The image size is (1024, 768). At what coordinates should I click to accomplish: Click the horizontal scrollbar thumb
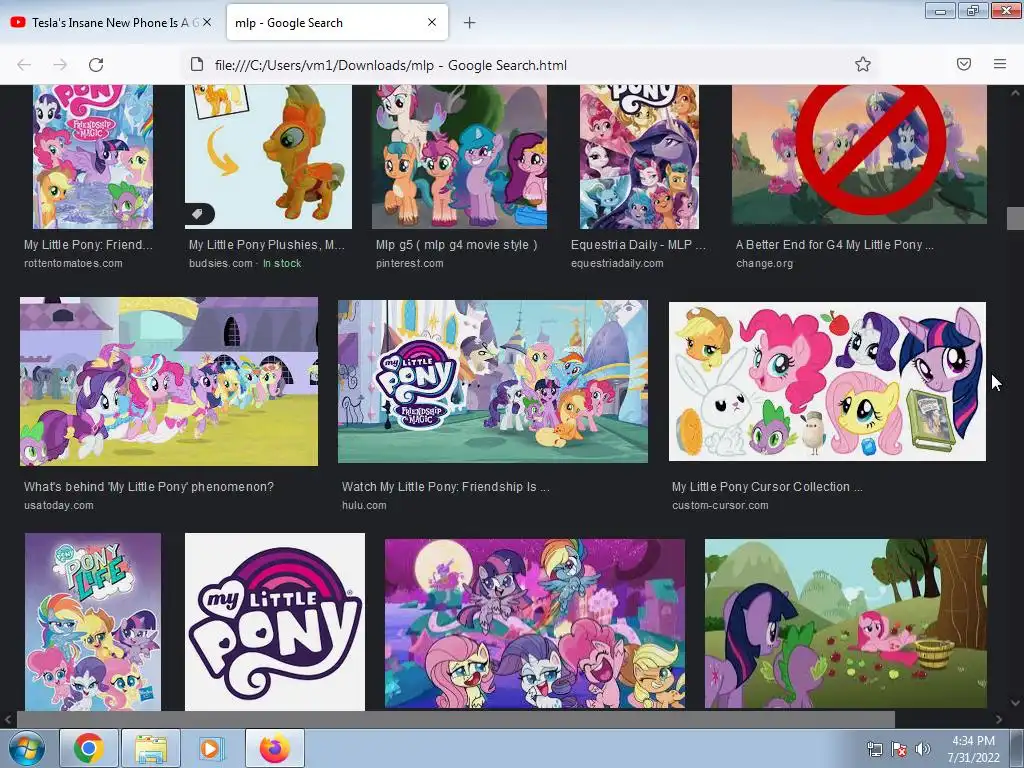tap(455, 719)
